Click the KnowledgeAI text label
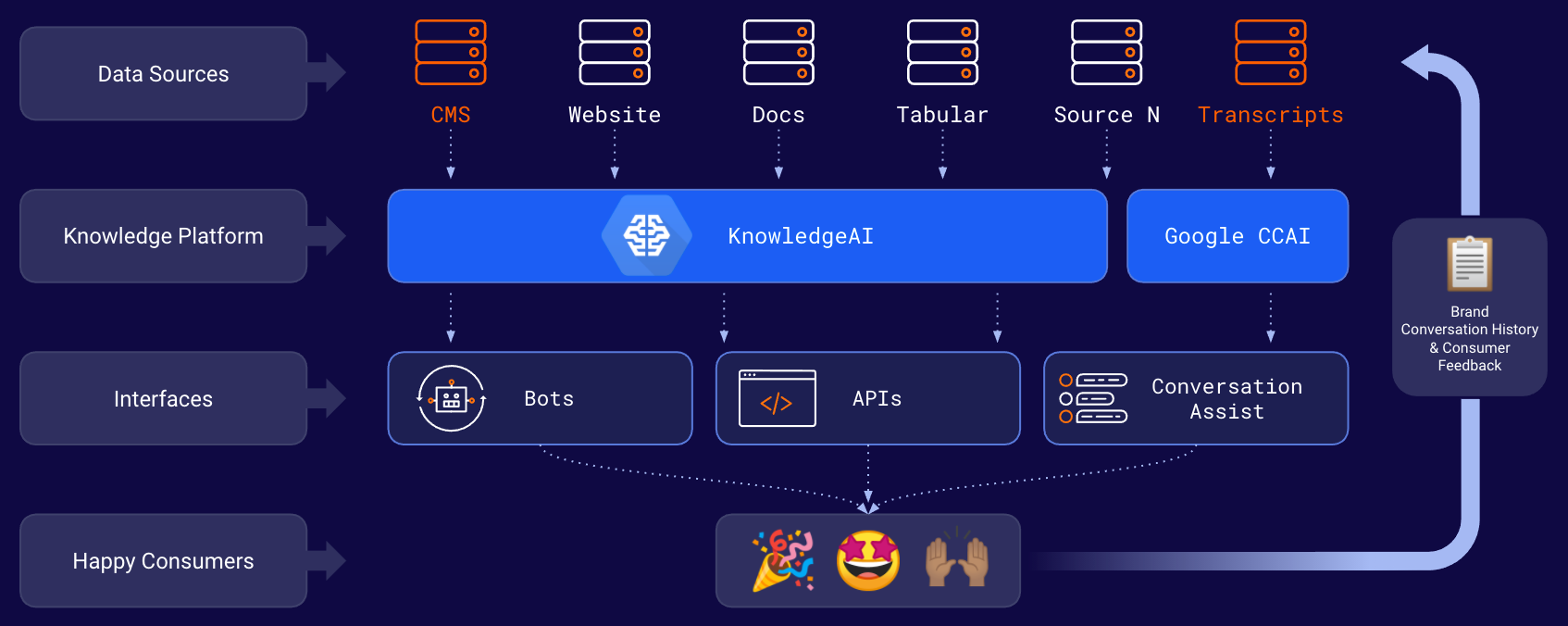The image size is (1568, 626). pyautogui.click(x=801, y=236)
